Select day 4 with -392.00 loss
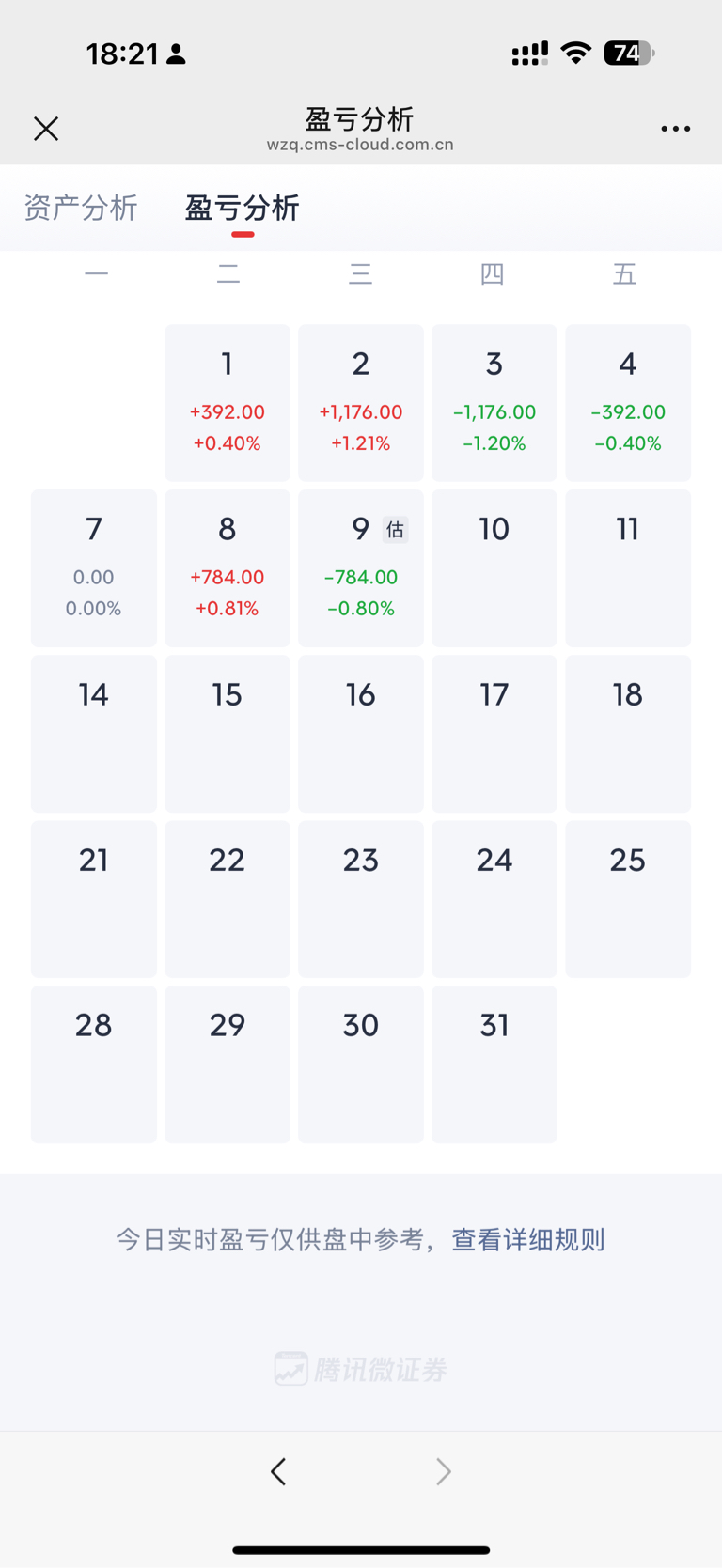Viewport: 722px width, 1568px height. point(628,403)
